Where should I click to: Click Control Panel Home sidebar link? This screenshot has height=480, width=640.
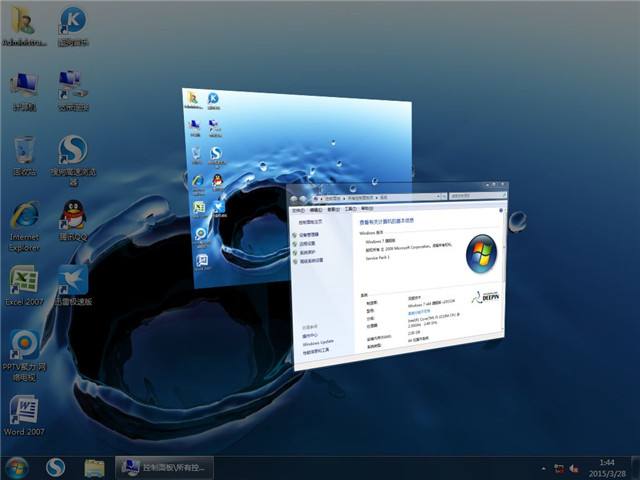[311, 222]
